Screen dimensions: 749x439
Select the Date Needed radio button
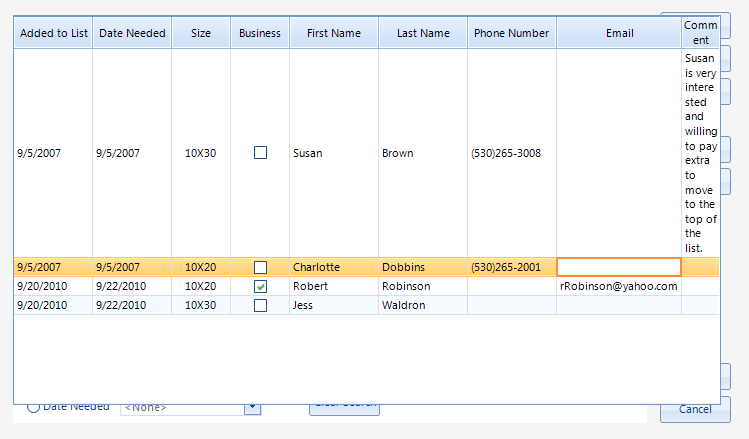point(33,407)
